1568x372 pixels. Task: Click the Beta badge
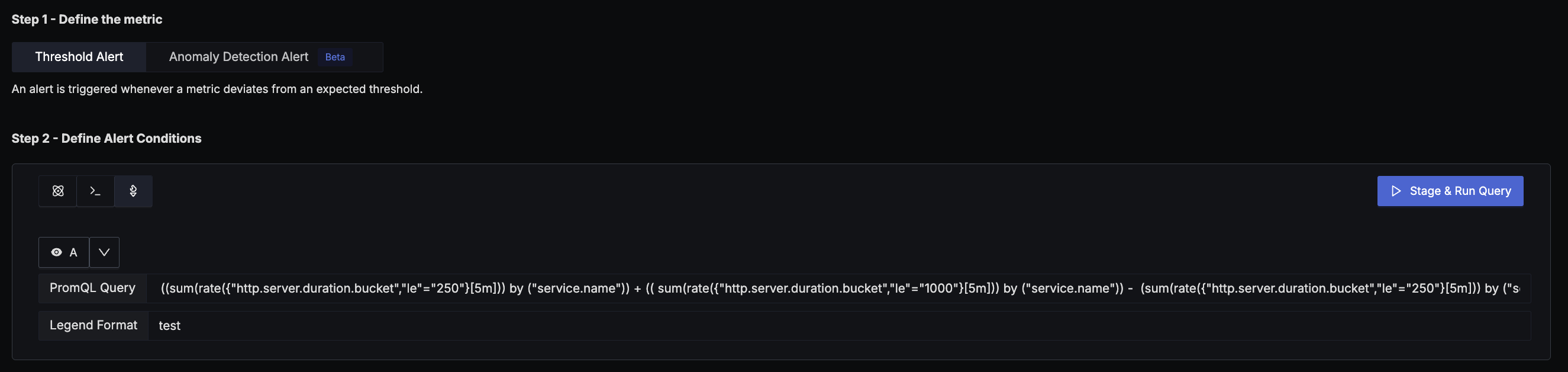point(335,57)
